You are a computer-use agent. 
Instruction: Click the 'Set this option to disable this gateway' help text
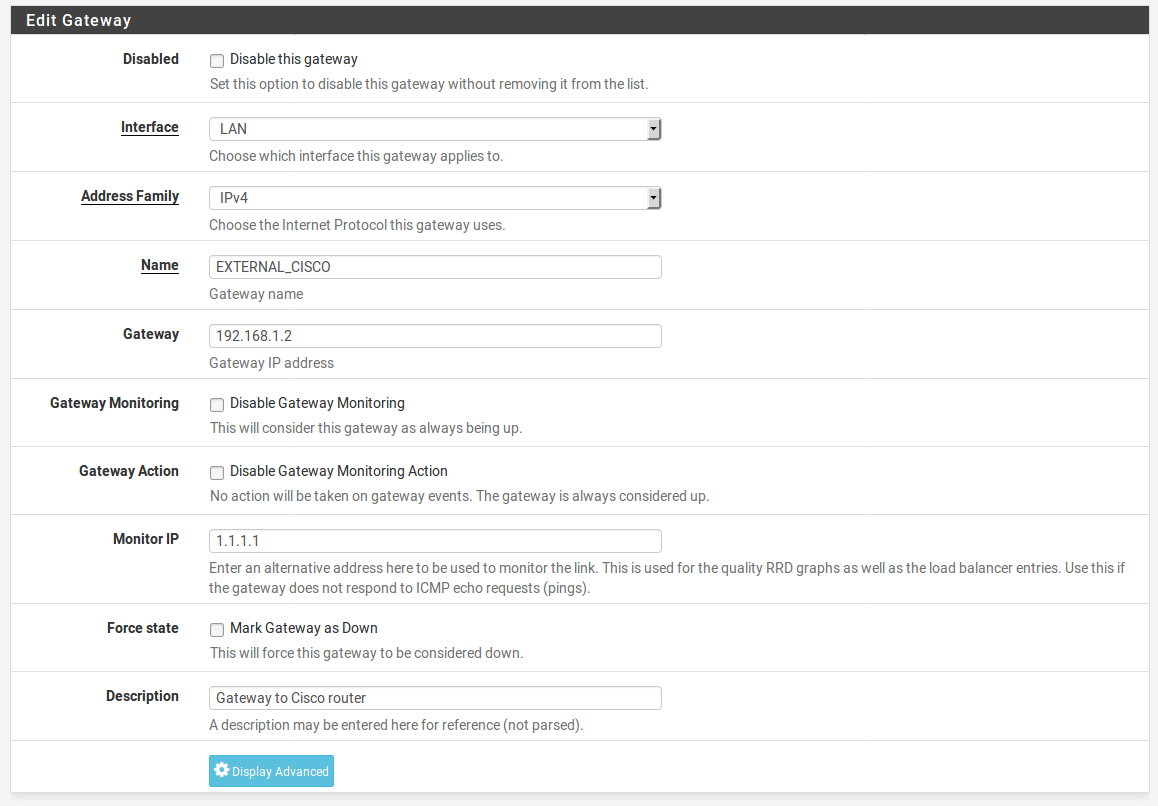tap(429, 84)
